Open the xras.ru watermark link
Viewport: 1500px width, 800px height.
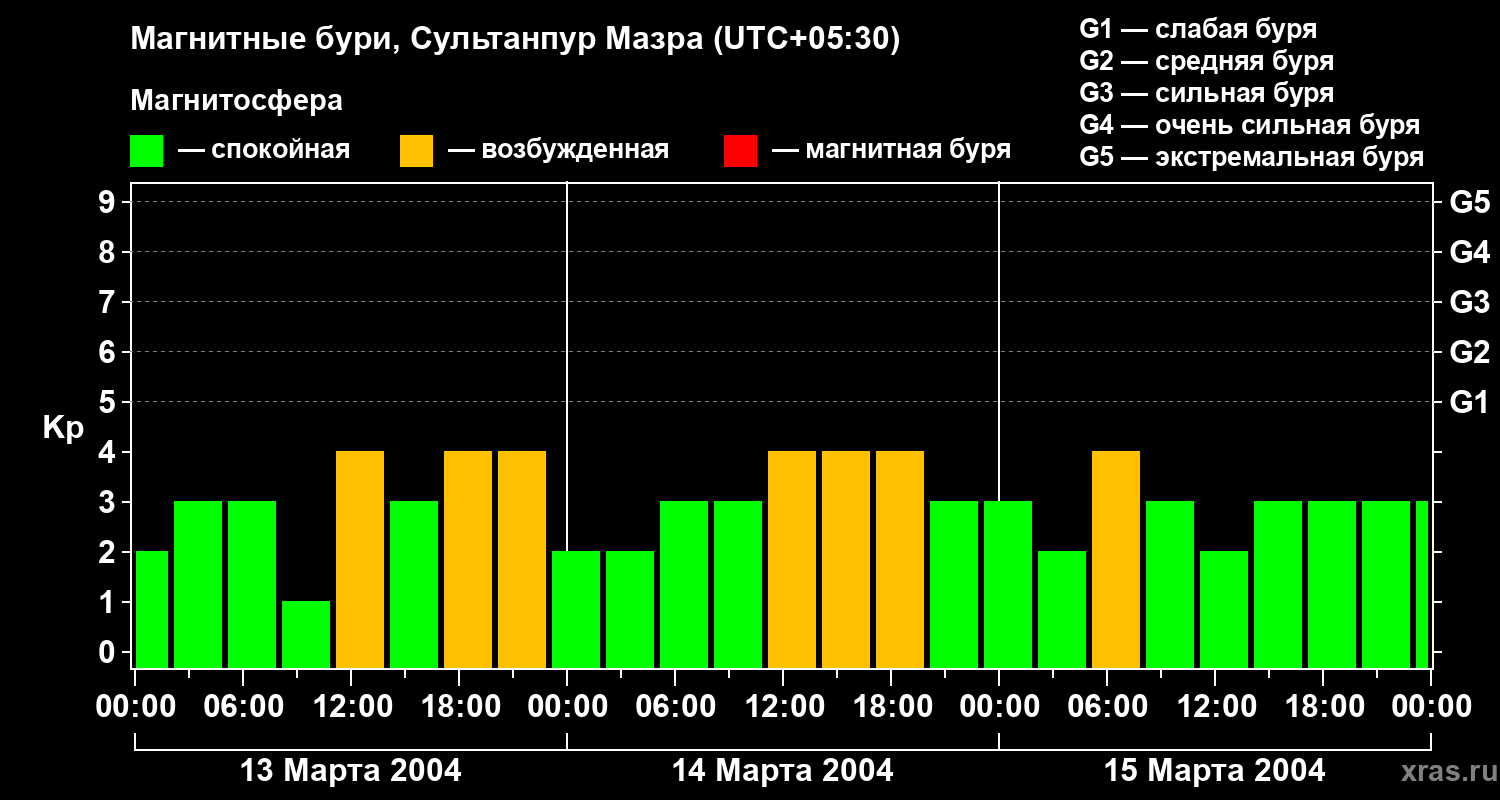click(1443, 772)
